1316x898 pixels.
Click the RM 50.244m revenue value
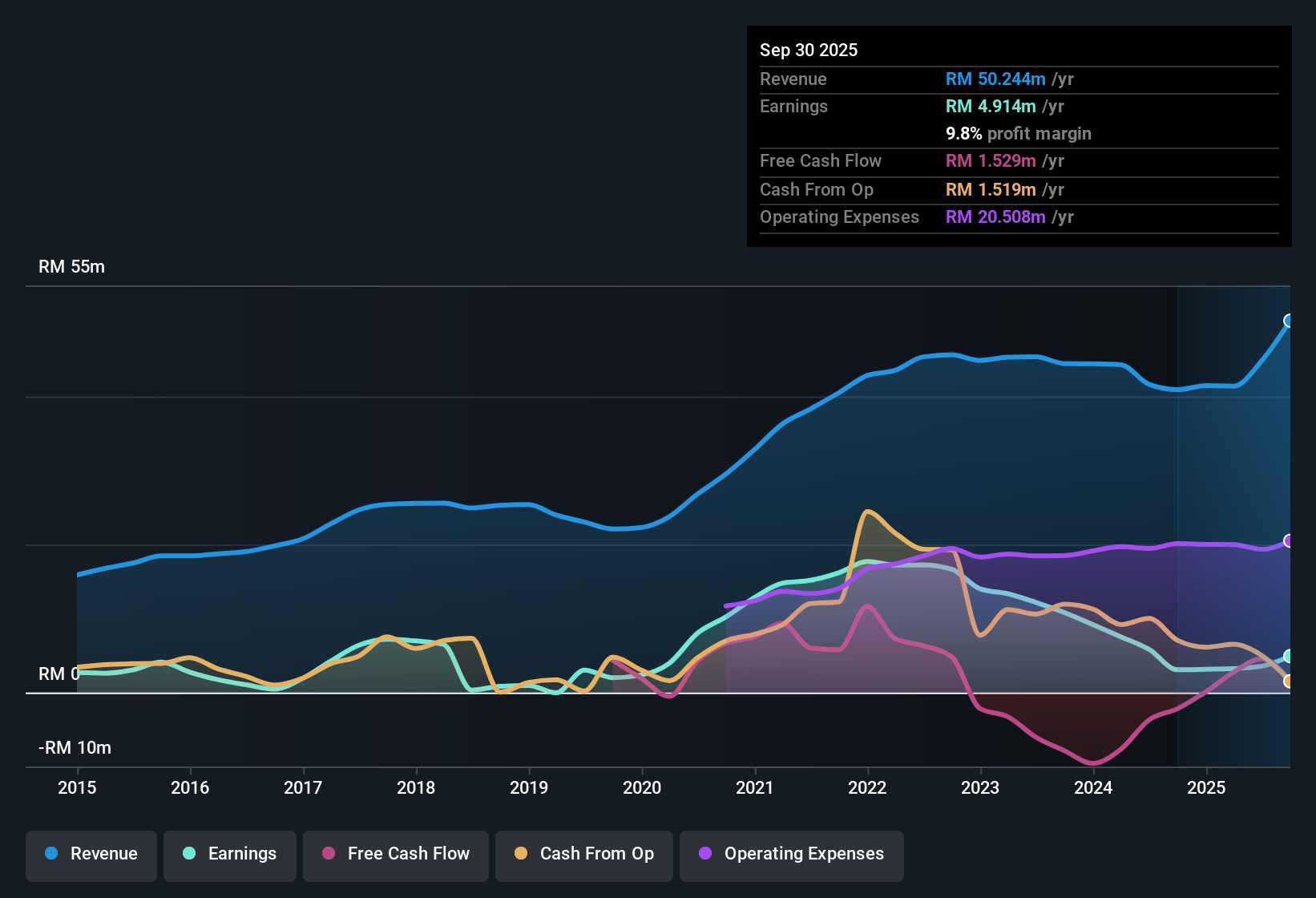pyautogui.click(x=995, y=79)
